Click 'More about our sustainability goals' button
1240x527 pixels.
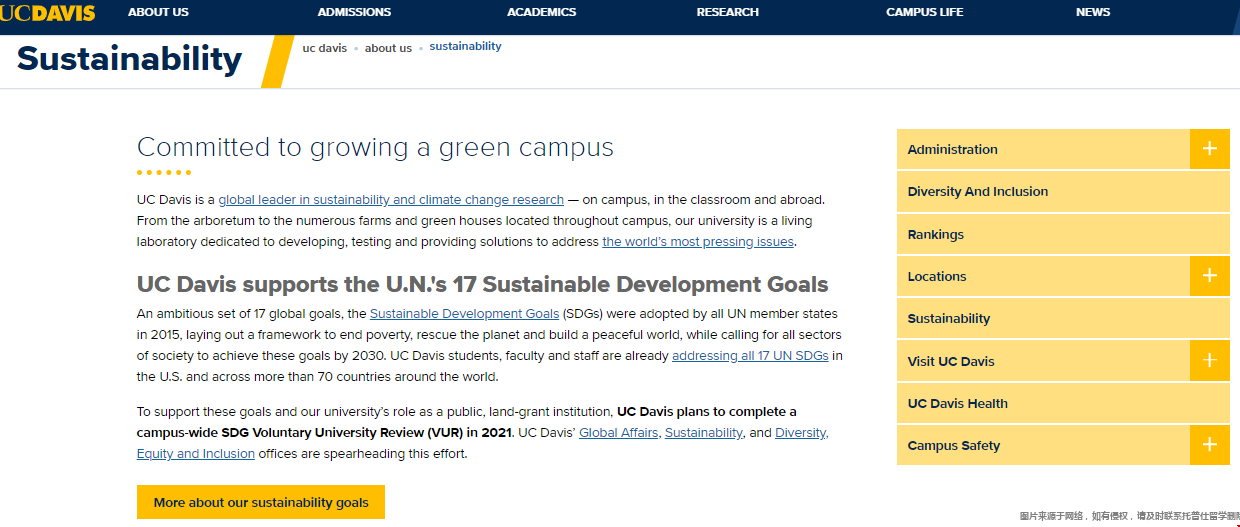coord(261,502)
